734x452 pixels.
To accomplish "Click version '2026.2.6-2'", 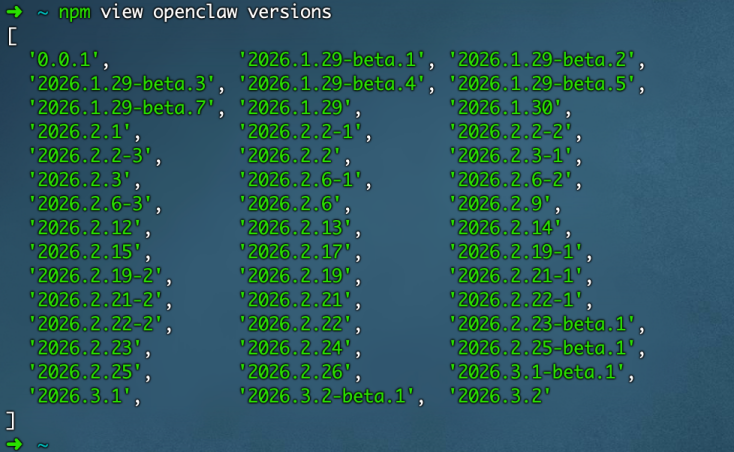I will tap(510, 180).
